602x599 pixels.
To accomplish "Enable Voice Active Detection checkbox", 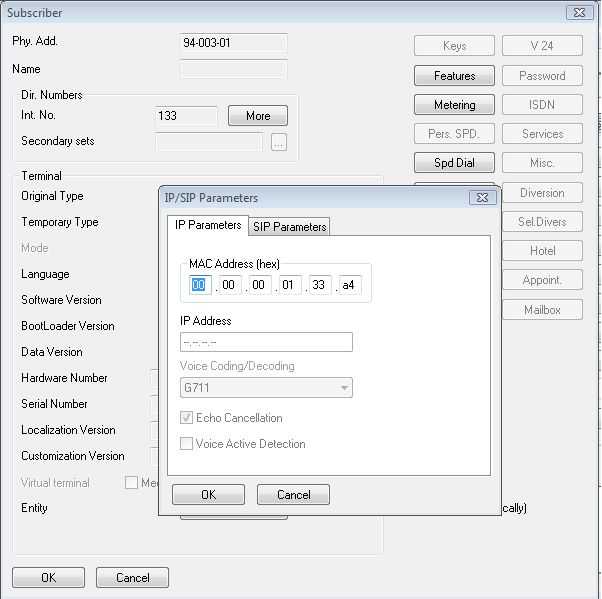I will point(188,444).
